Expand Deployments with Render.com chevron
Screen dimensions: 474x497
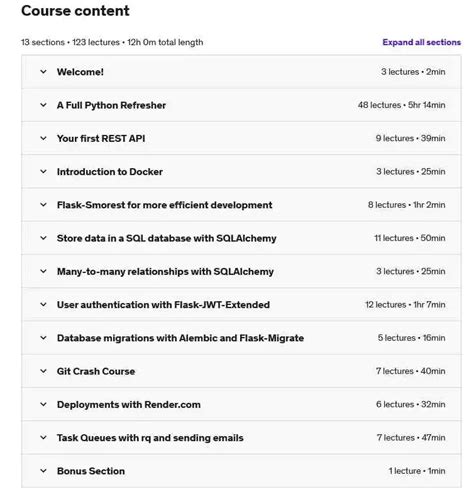[x=43, y=404]
